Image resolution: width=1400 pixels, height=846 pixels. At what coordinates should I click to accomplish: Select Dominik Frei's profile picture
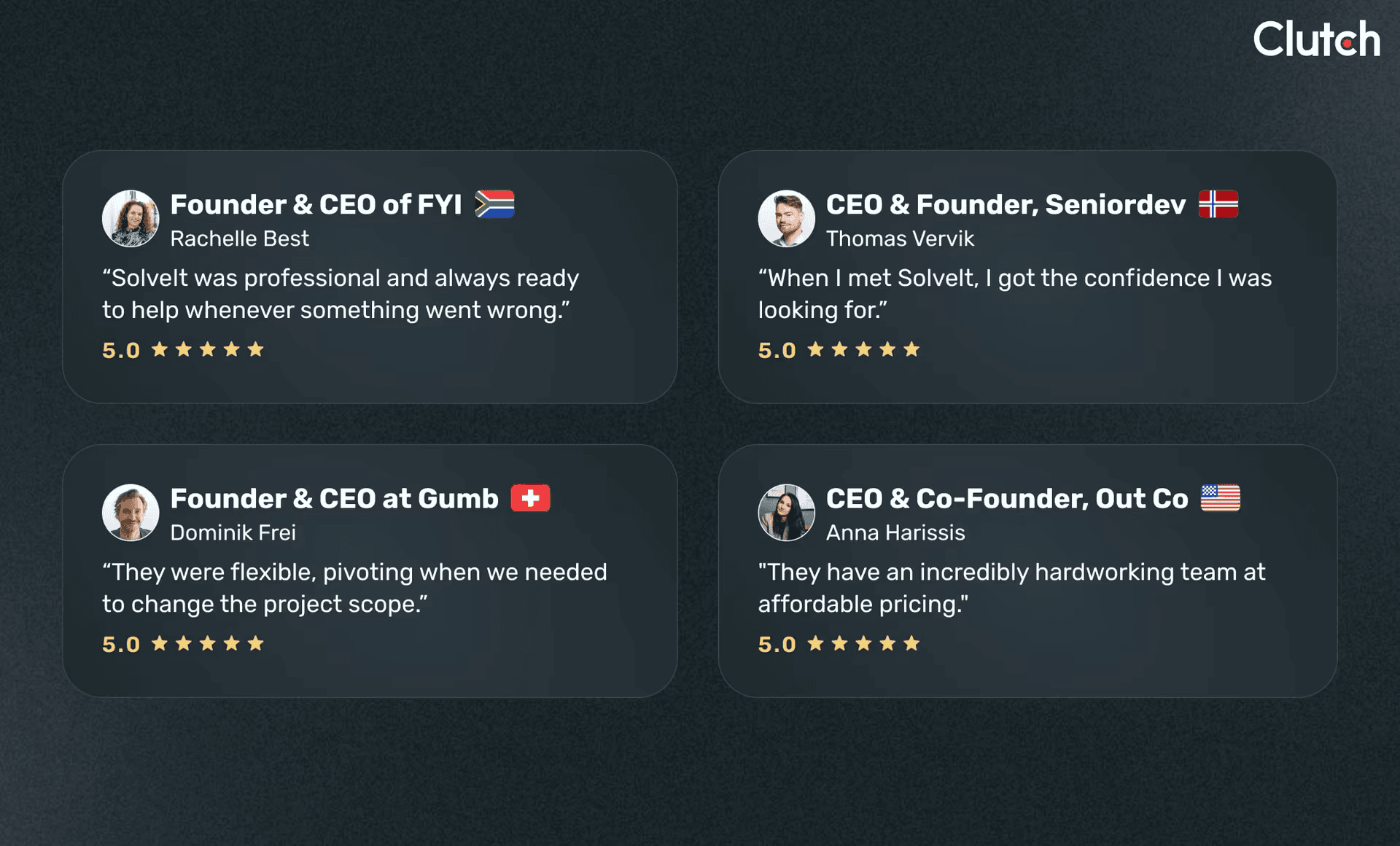[131, 513]
